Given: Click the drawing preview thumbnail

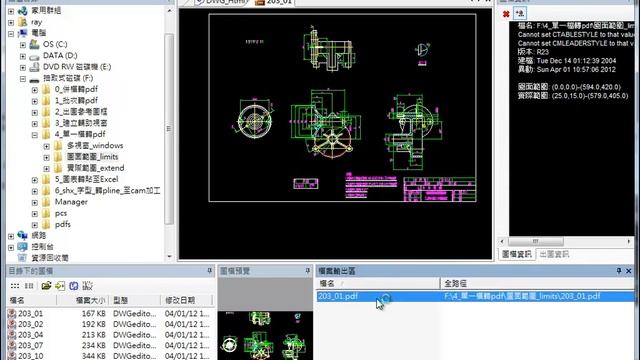Looking at the screenshot, I should click(265, 336).
